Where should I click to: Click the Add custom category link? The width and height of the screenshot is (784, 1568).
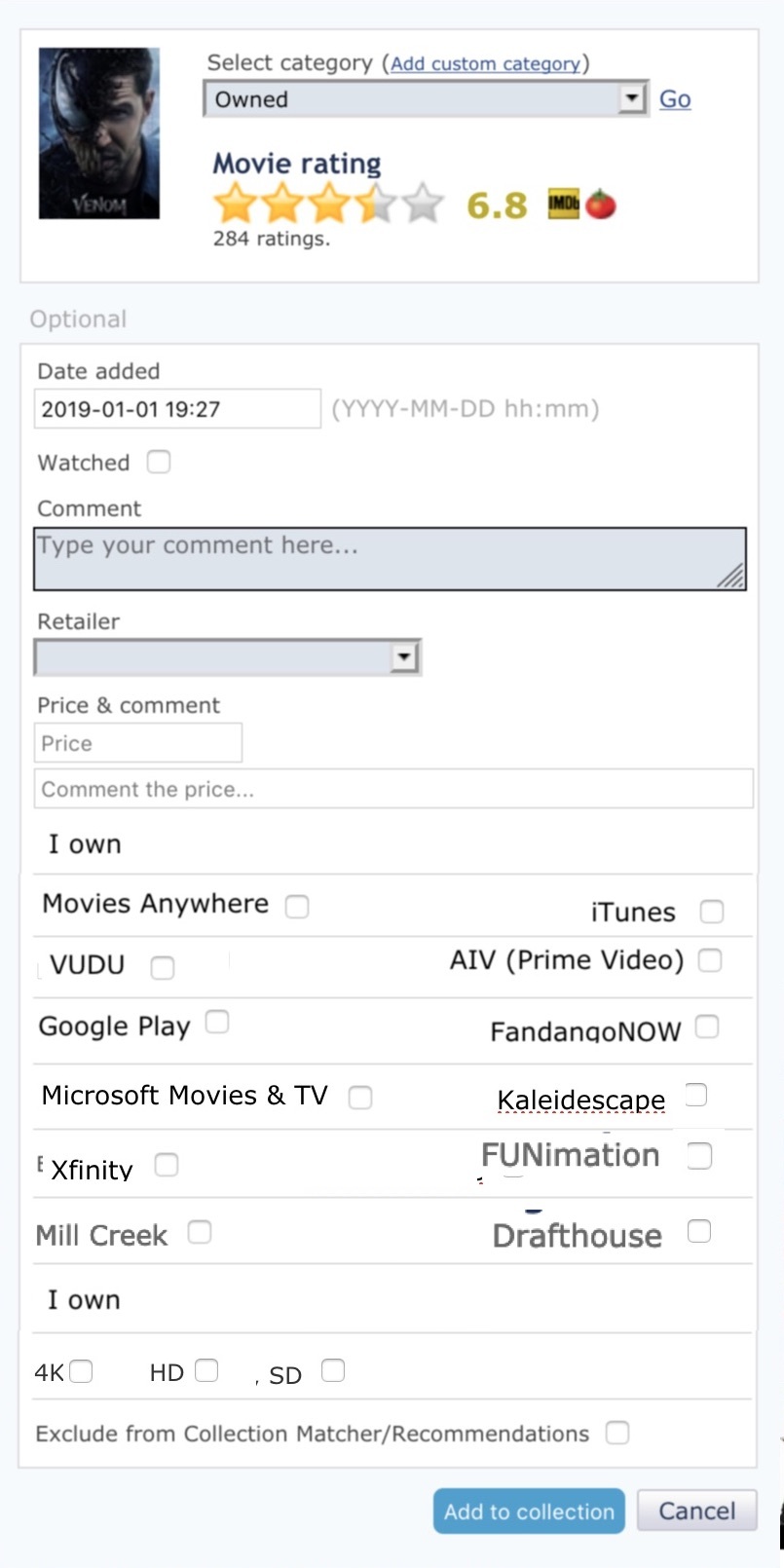coord(485,64)
